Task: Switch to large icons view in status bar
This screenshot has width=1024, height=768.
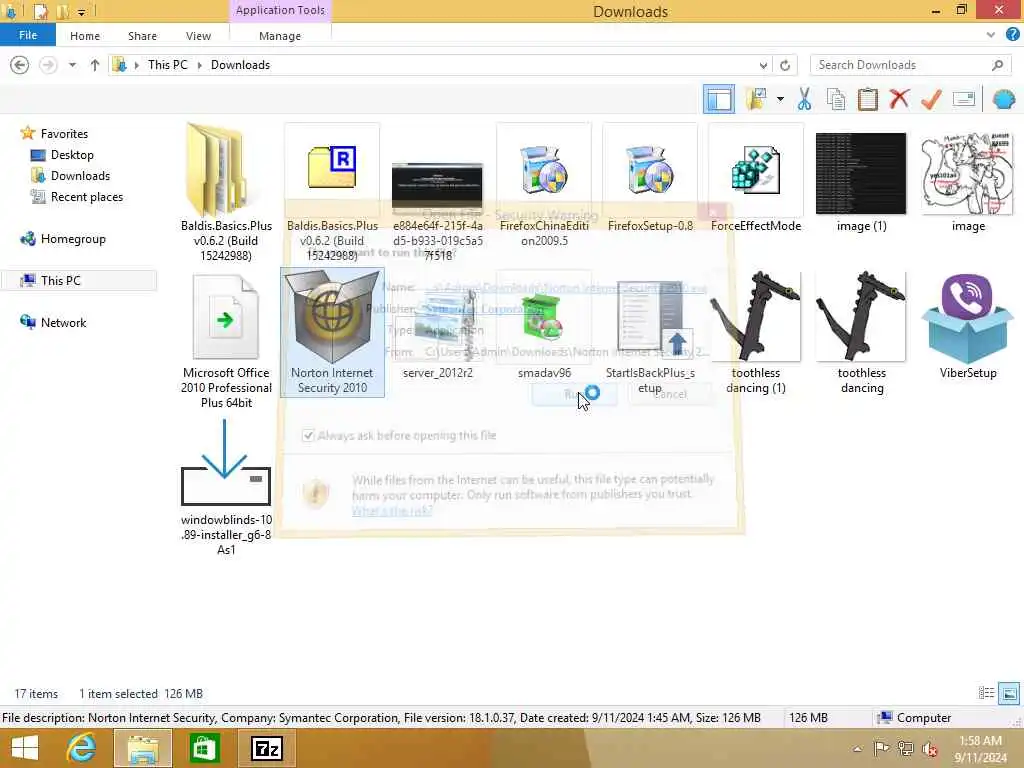Action: [x=1008, y=694]
